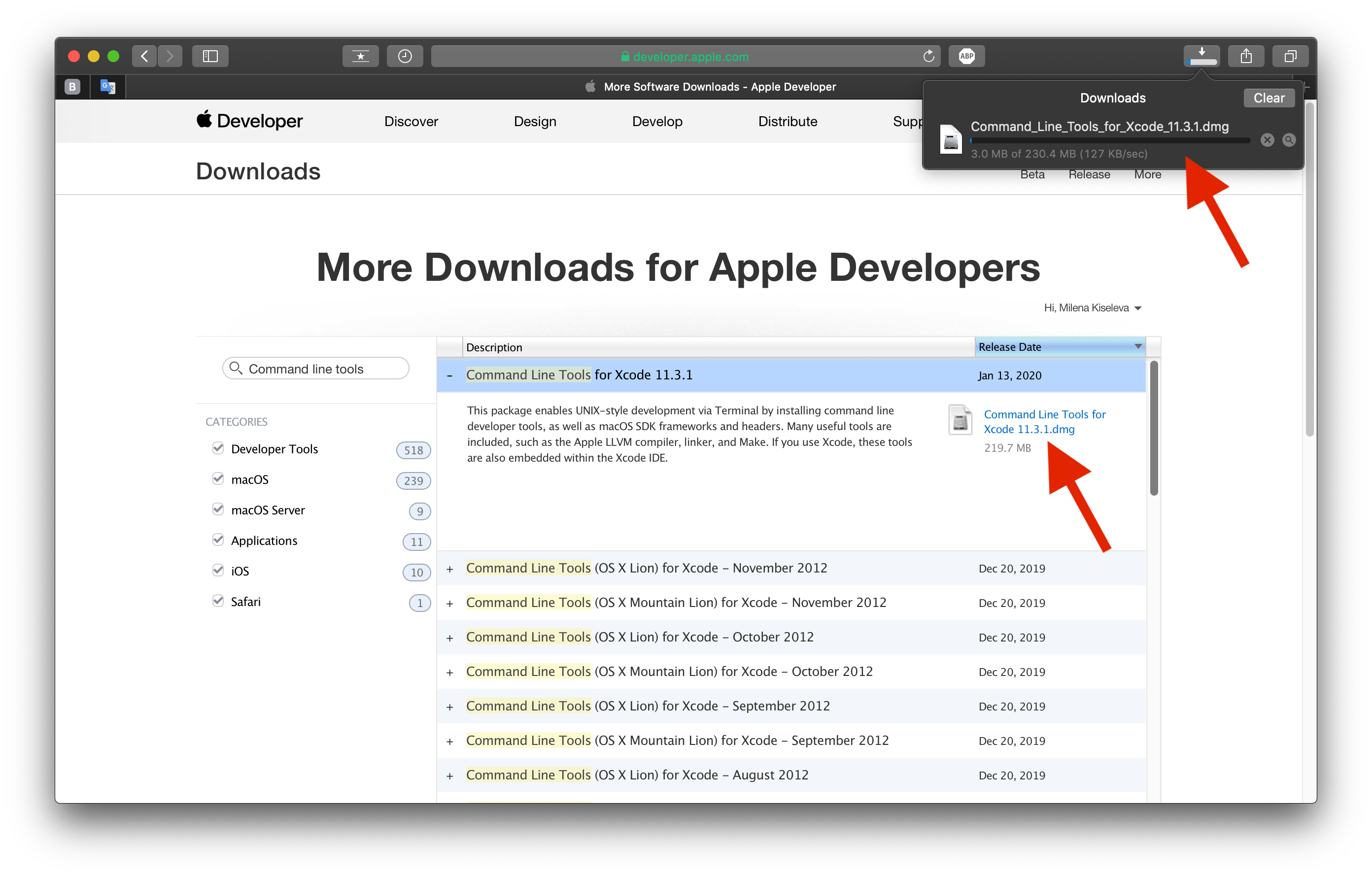The height and width of the screenshot is (876, 1372).
Task: Open the pinned B tab
Action: point(72,87)
